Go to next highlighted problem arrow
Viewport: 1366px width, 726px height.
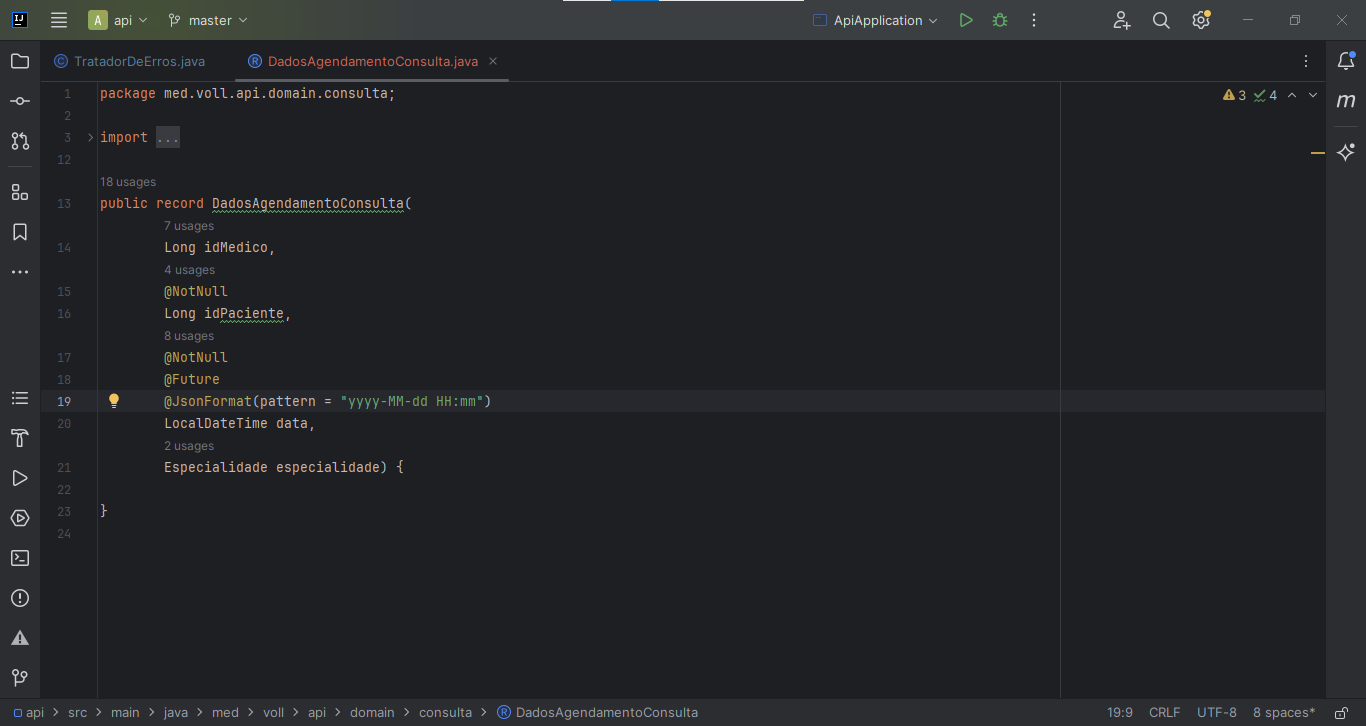pos(1313,95)
